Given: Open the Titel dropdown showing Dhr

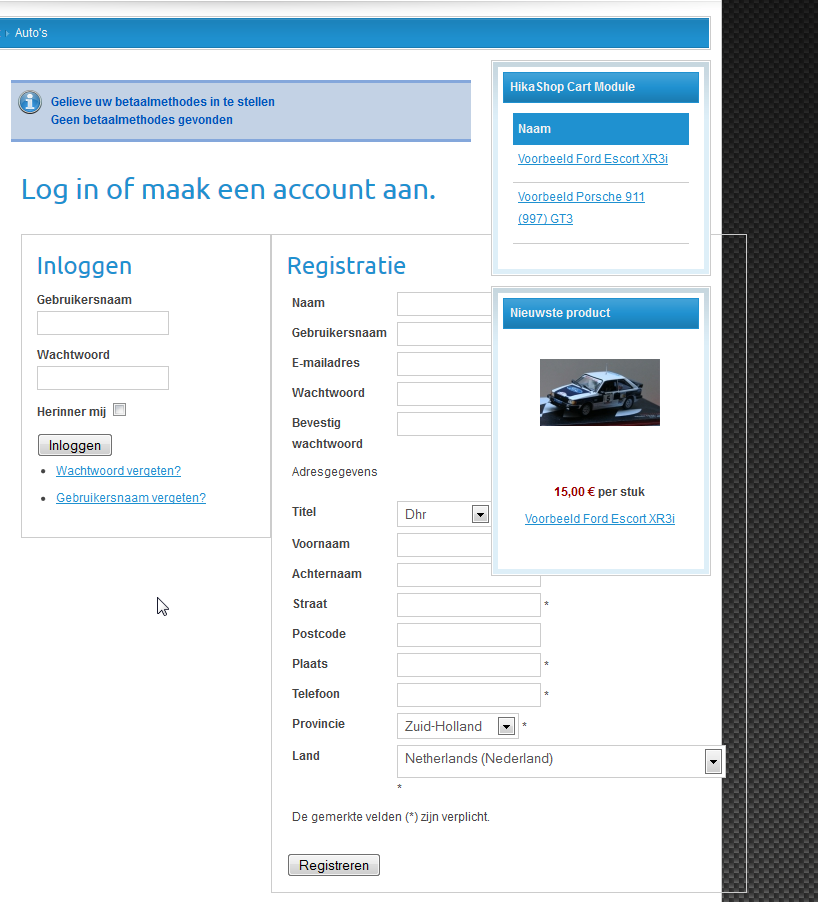Looking at the screenshot, I should point(444,514).
